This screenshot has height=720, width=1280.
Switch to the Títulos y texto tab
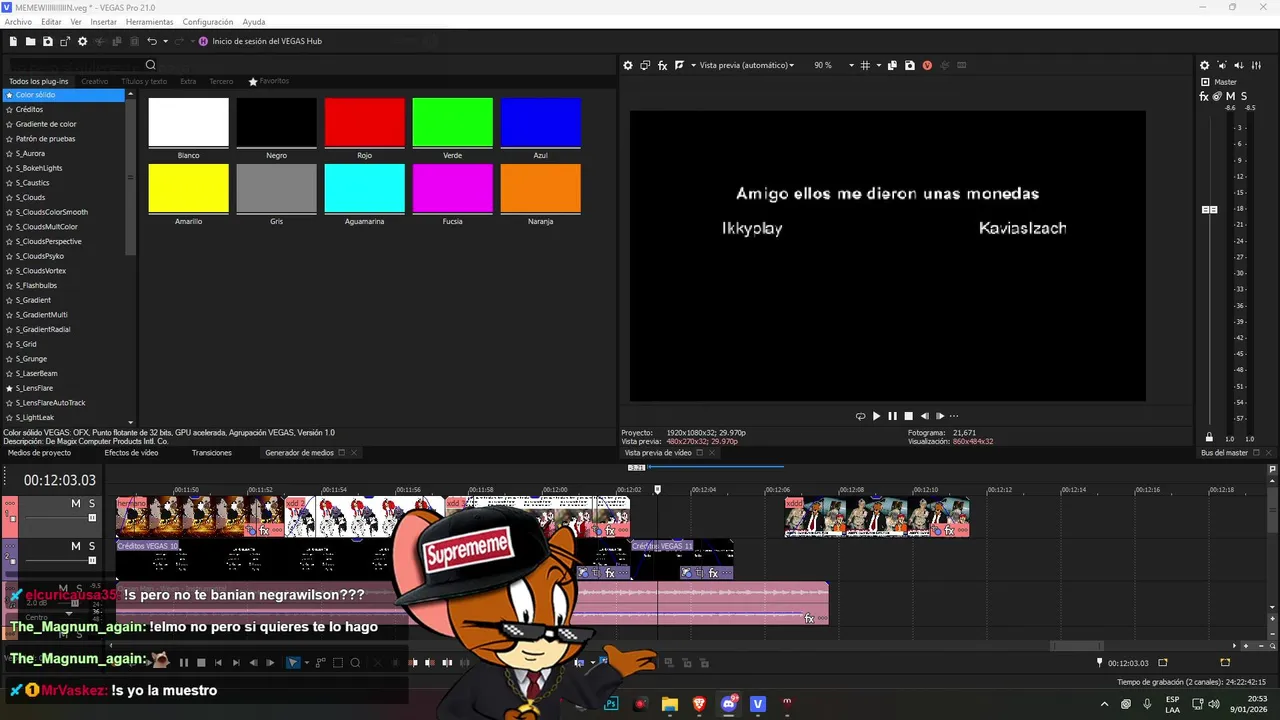pyautogui.click(x=144, y=81)
